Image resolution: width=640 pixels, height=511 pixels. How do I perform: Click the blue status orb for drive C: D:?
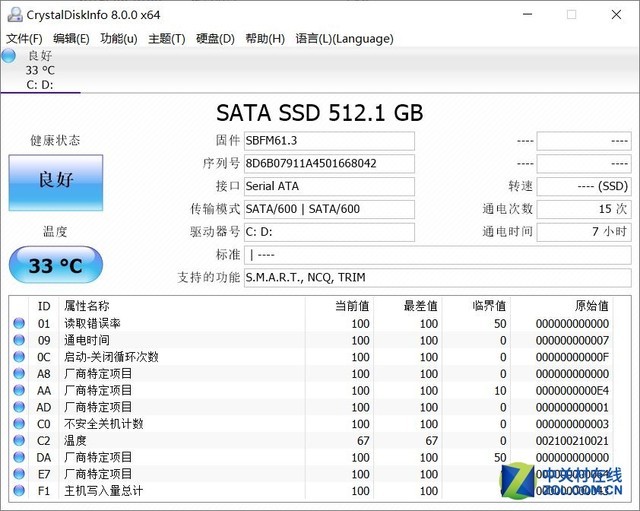9,56
